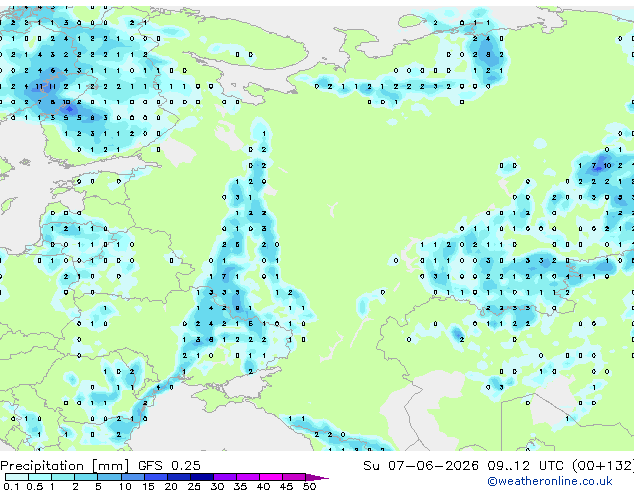Click the 25–30 mm dark navy legend swatch
634x490 pixels.
pyautogui.click(x=202, y=477)
